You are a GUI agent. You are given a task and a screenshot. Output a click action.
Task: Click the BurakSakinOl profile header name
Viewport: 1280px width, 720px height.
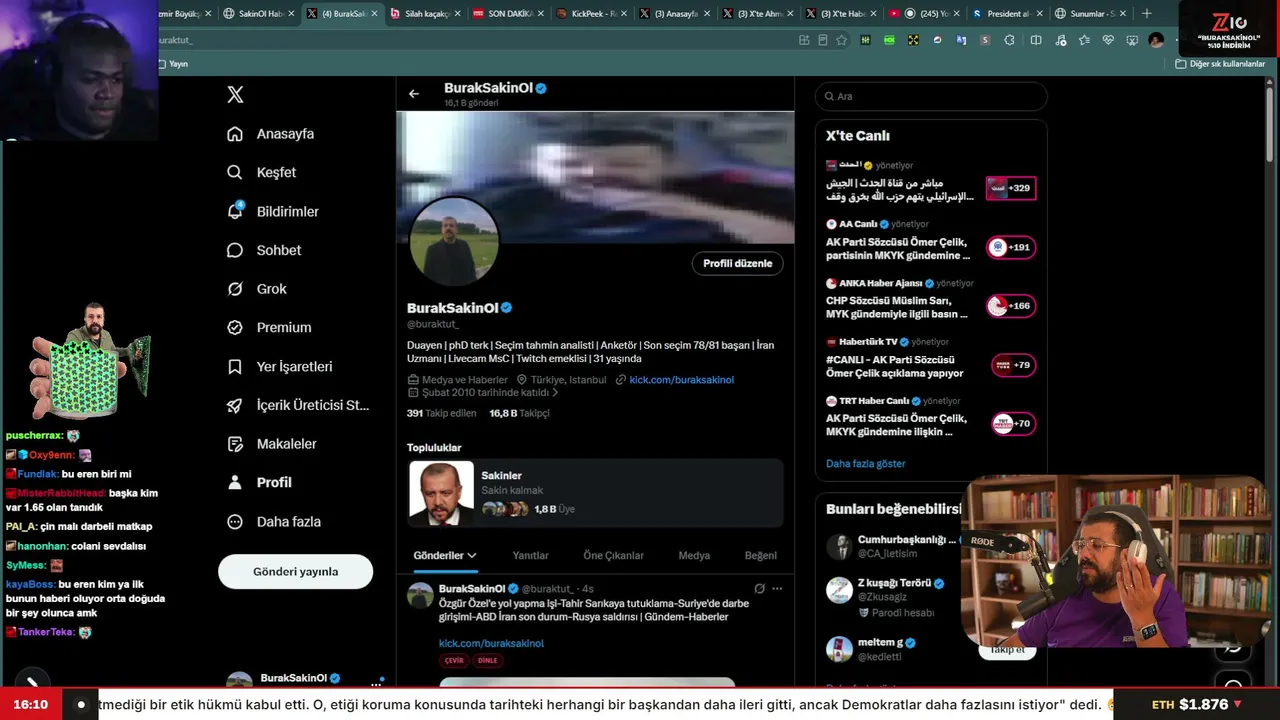point(488,88)
